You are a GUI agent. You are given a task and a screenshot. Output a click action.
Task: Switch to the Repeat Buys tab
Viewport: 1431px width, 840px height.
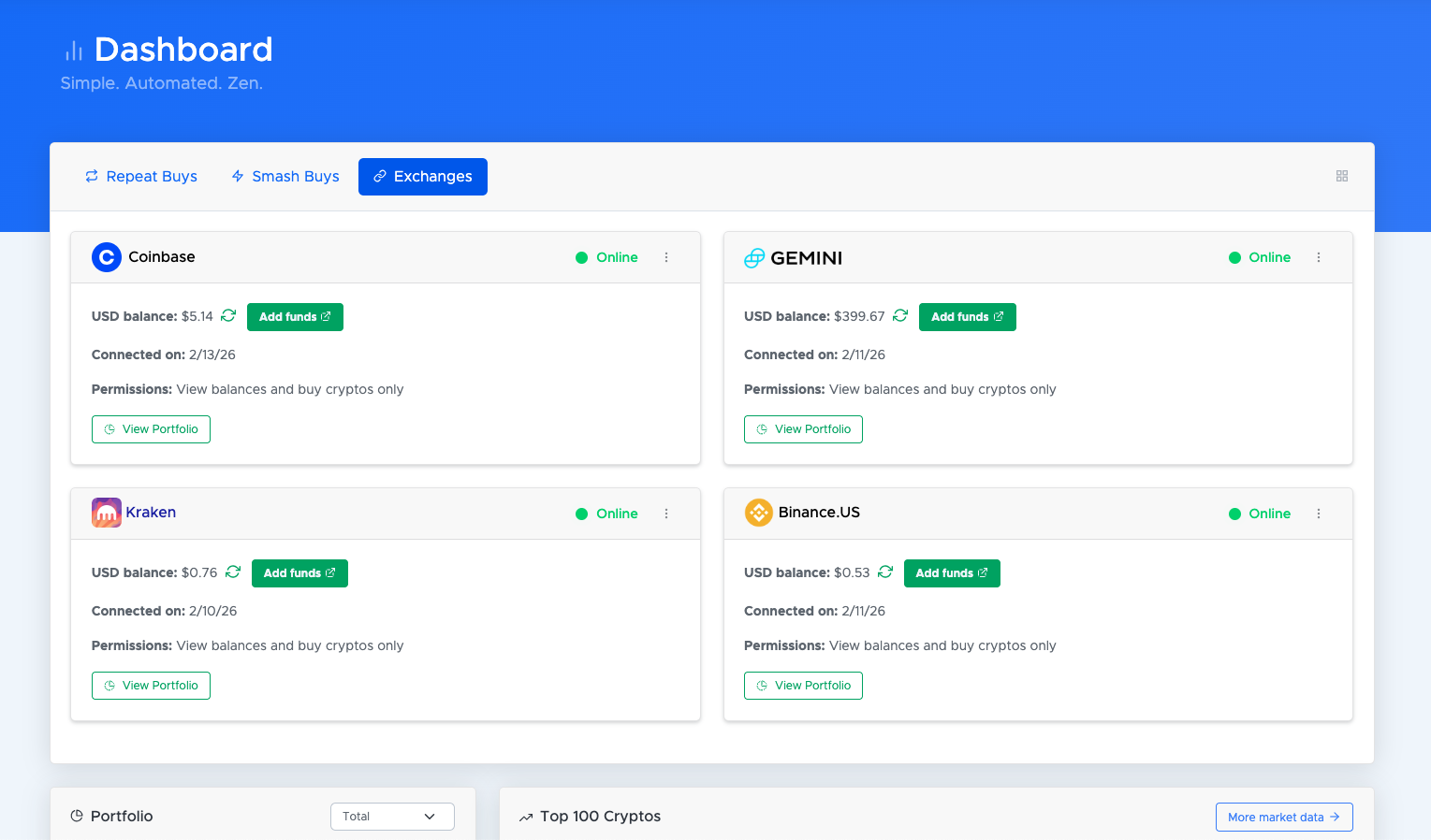pyautogui.click(x=140, y=176)
